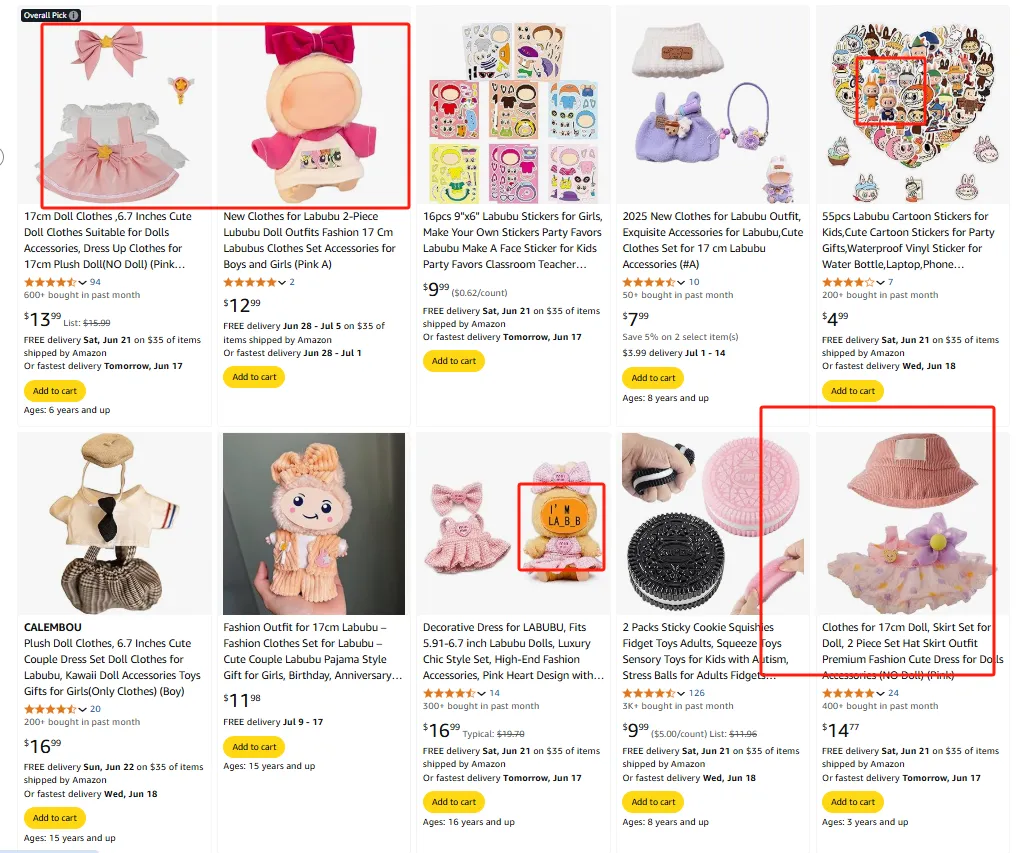Add CALEMBOU couple dress set to cart

pyautogui.click(x=55, y=817)
